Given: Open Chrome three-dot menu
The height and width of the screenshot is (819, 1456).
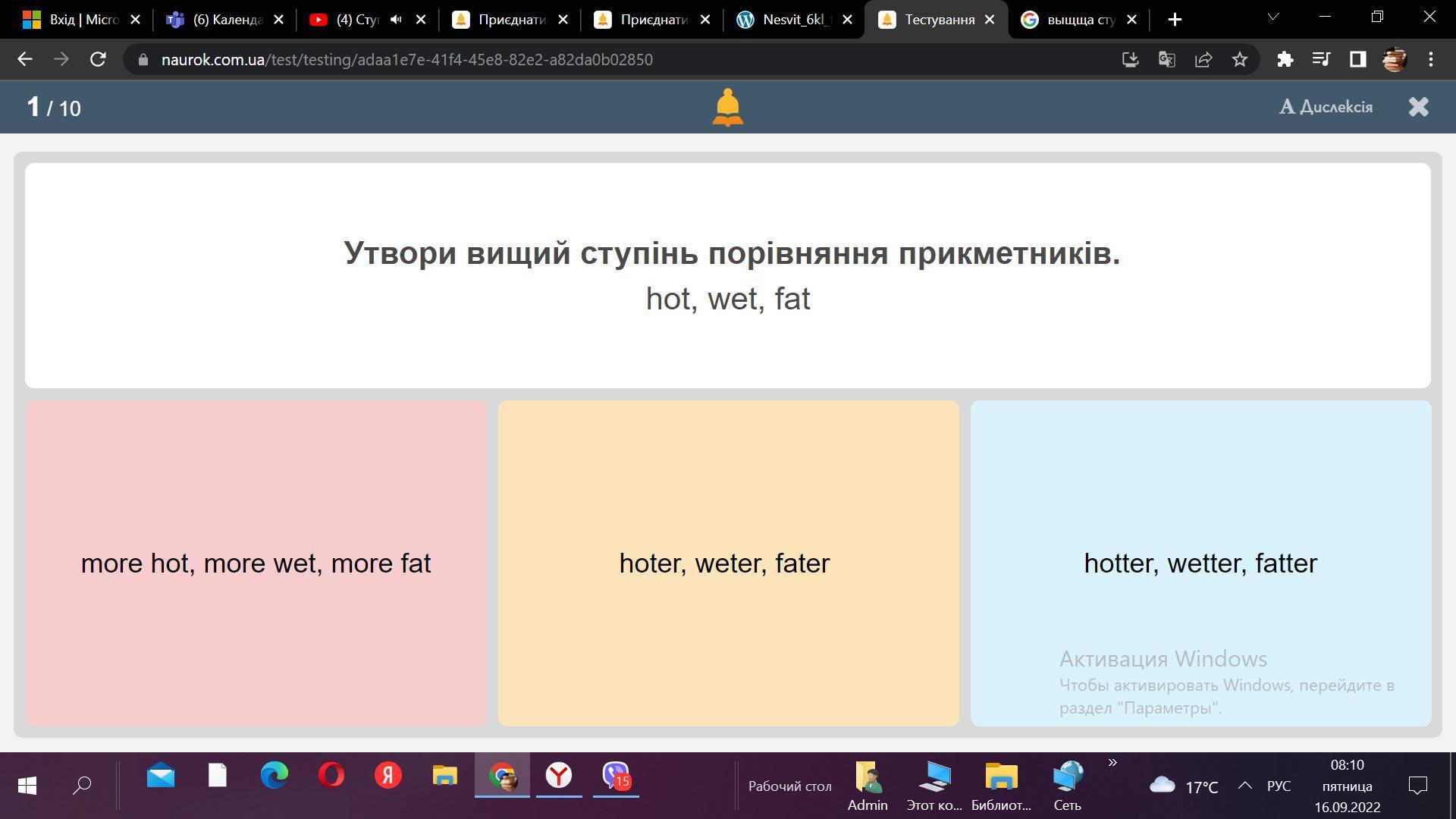Looking at the screenshot, I should (x=1431, y=60).
